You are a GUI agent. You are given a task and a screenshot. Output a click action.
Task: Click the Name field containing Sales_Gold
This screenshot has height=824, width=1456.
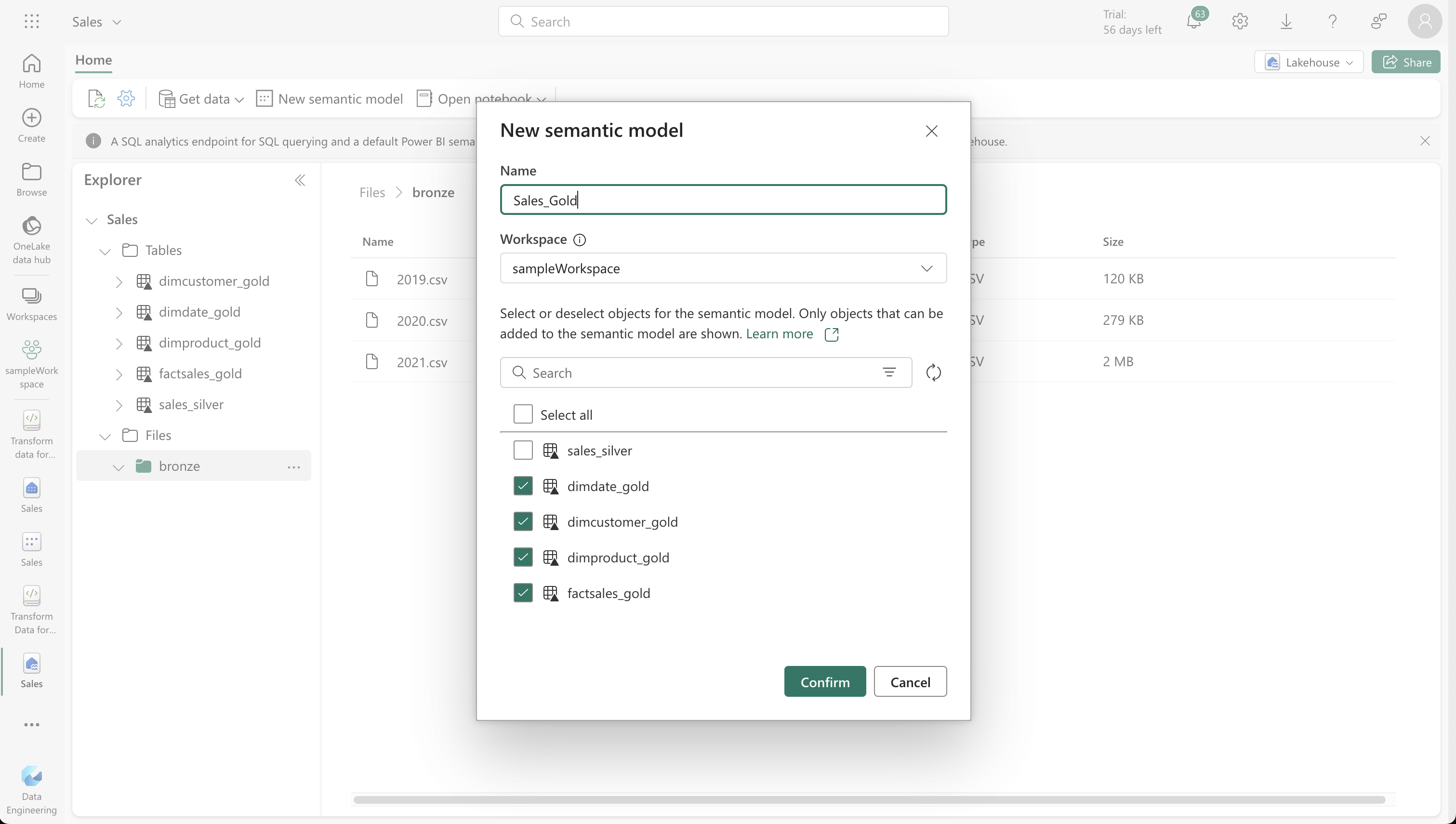tap(723, 199)
